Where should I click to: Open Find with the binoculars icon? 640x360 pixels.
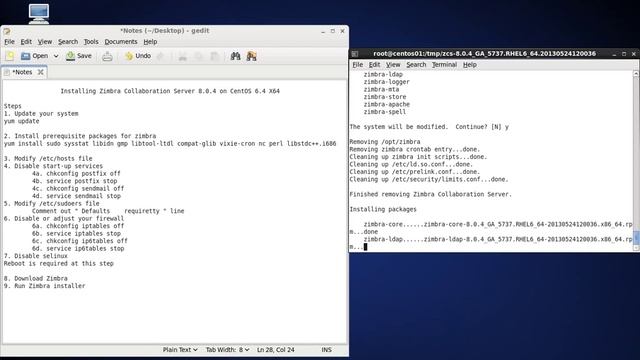[x=236, y=56]
